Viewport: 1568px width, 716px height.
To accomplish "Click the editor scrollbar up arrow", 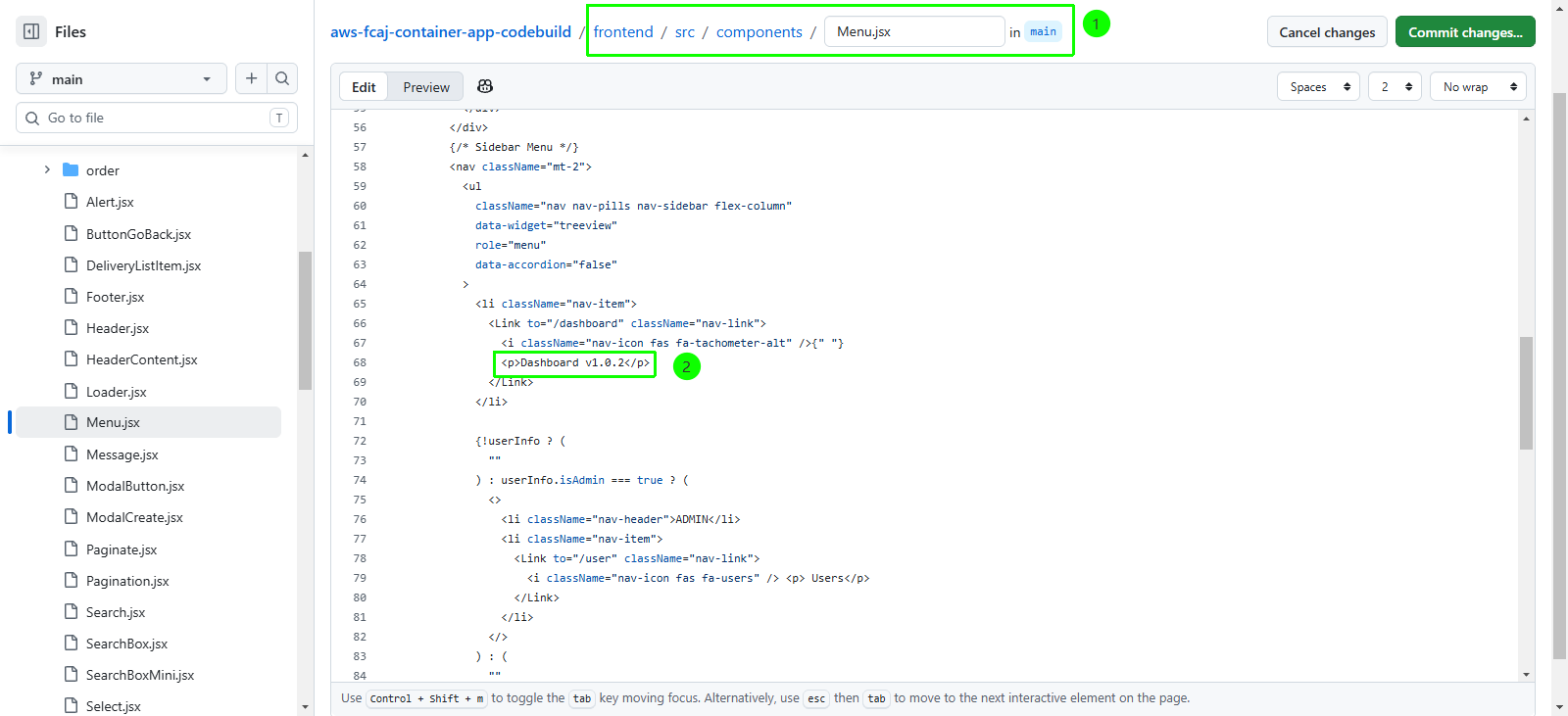I will click(1526, 119).
